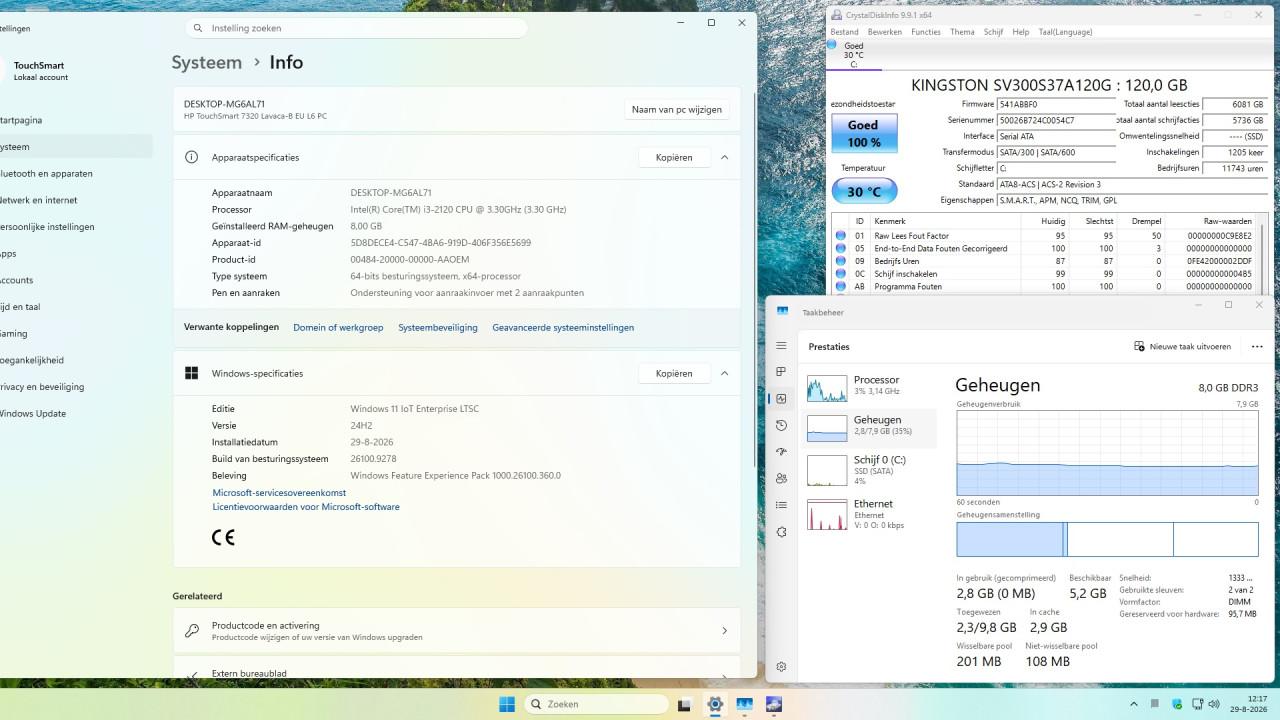
Task: Click the search magnifier icon in Settings search box
Action: point(198,28)
